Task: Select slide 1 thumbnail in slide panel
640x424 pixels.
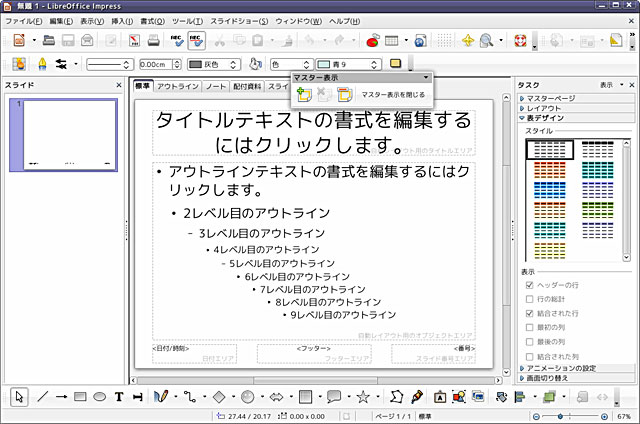Action: (x=70, y=134)
